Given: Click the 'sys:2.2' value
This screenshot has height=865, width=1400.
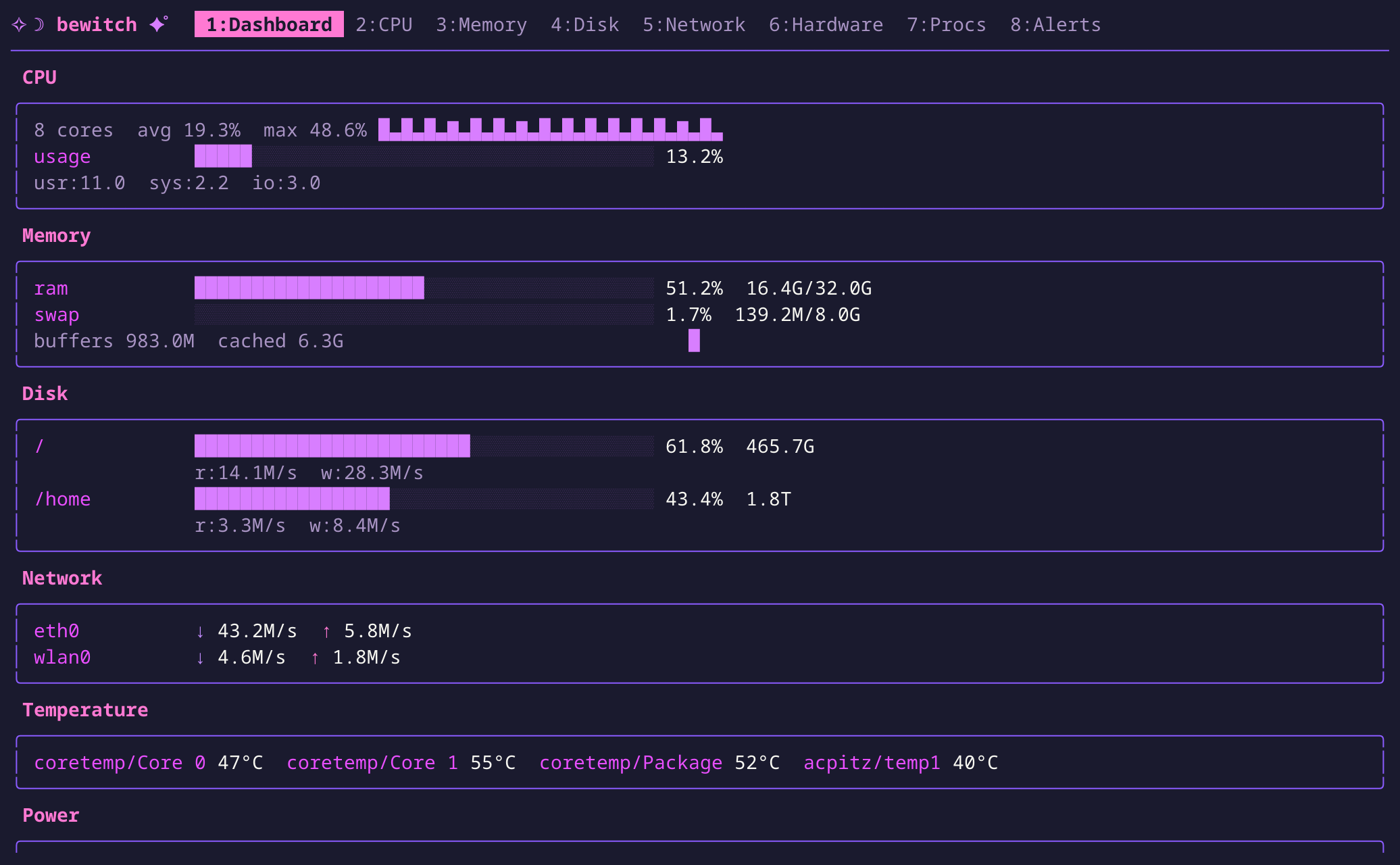Looking at the screenshot, I should tap(189, 182).
